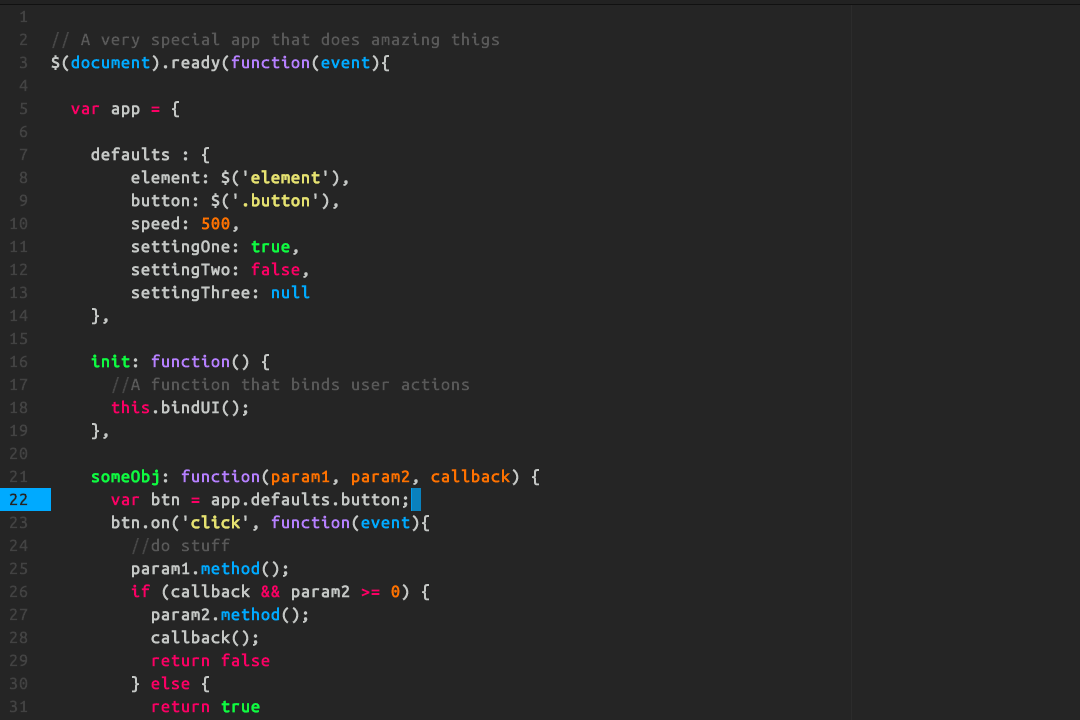The width and height of the screenshot is (1080, 720).
Task: Click the 'element' string on line 8
Action: (285, 177)
